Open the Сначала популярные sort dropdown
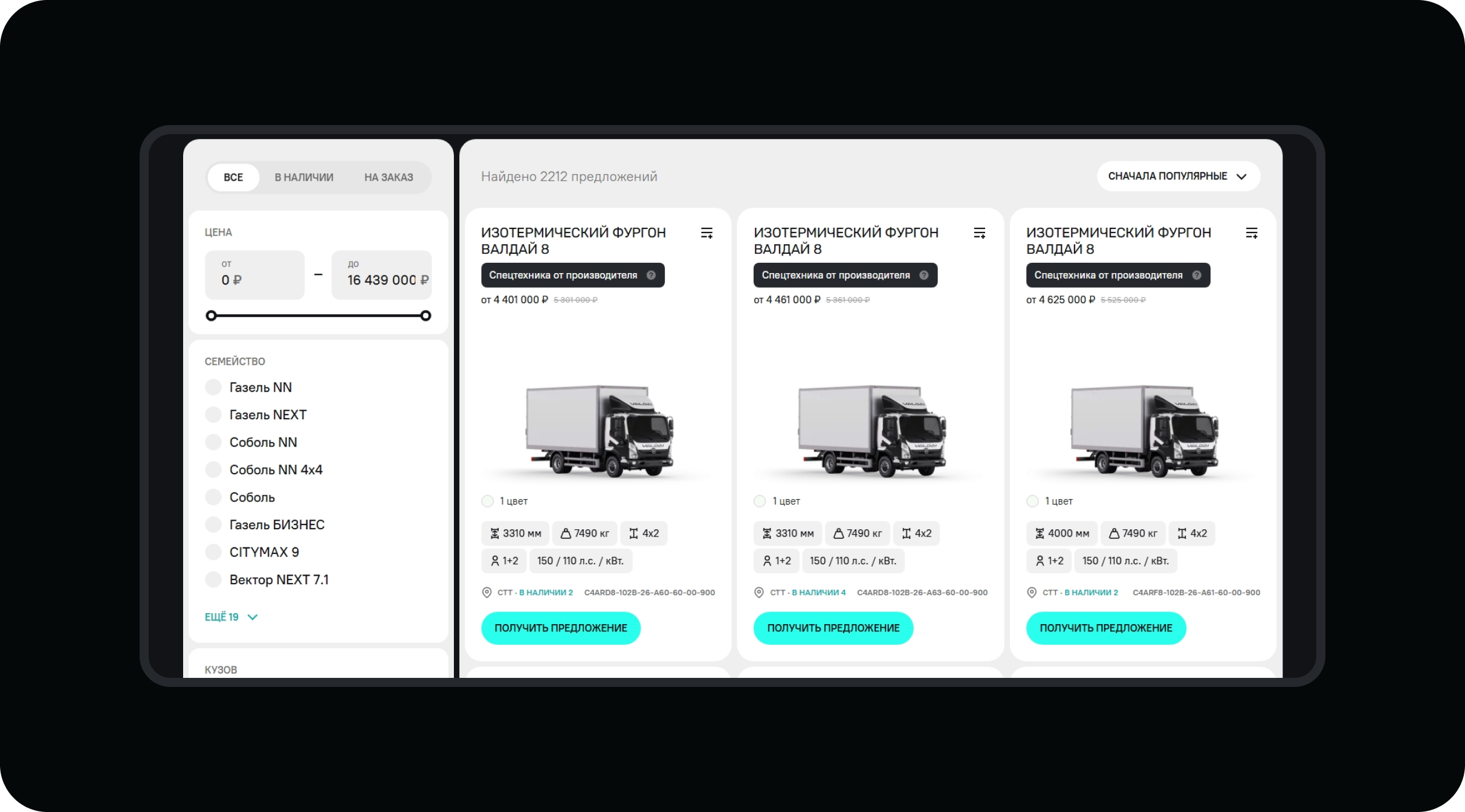 tap(1178, 176)
